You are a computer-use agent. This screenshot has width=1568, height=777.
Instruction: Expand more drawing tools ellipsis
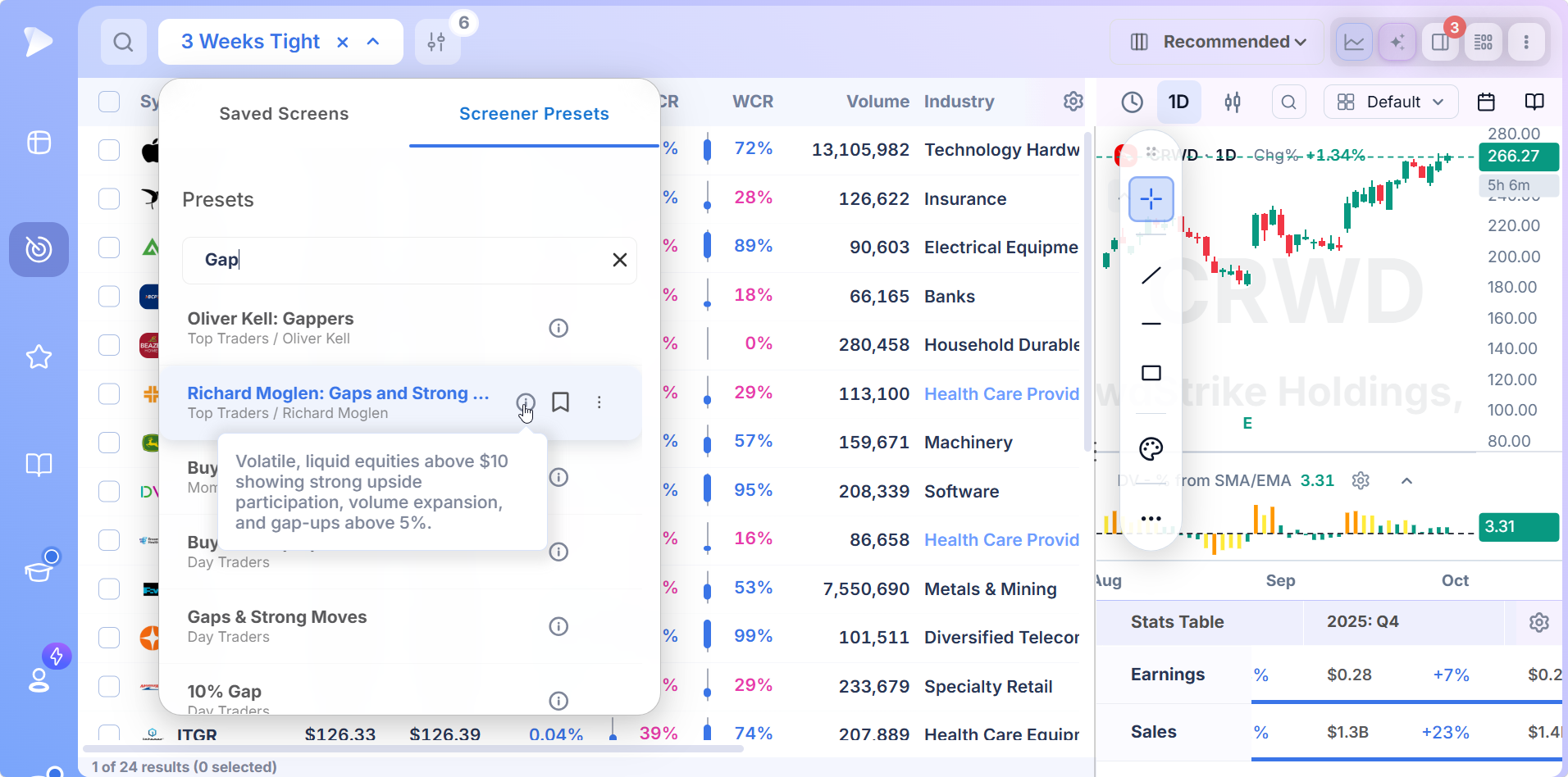(1151, 518)
